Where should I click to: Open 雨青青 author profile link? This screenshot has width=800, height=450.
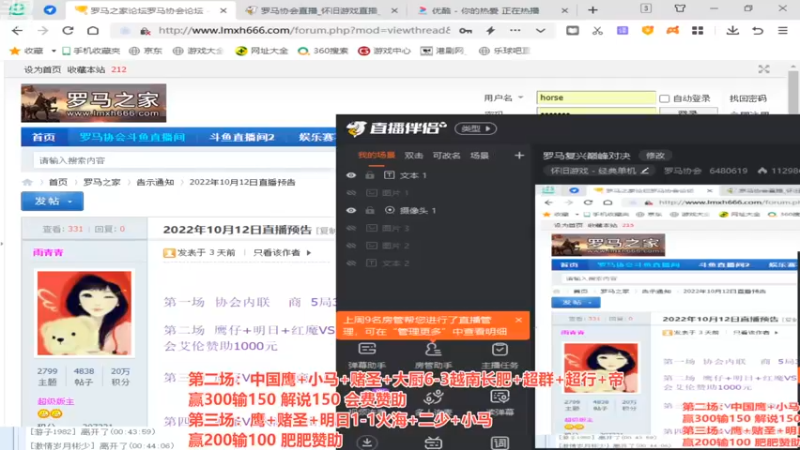pos(48,253)
